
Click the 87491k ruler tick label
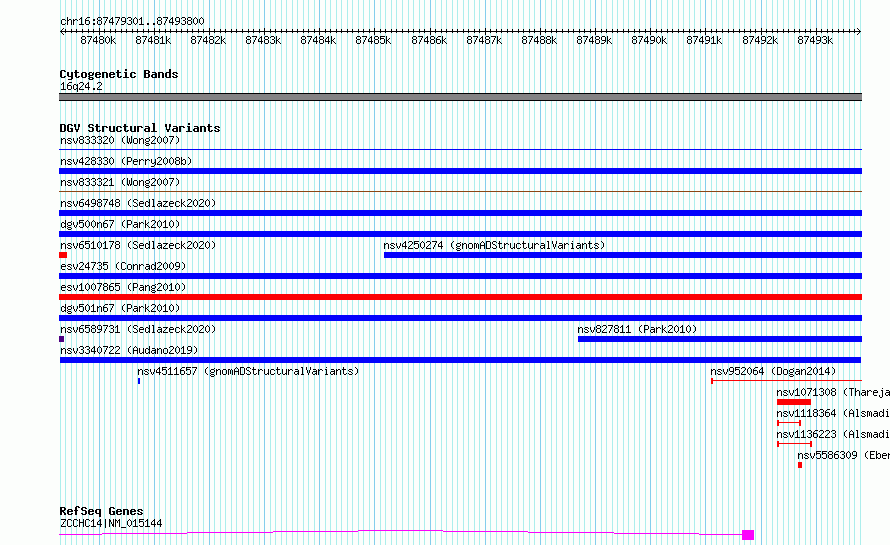[704, 40]
